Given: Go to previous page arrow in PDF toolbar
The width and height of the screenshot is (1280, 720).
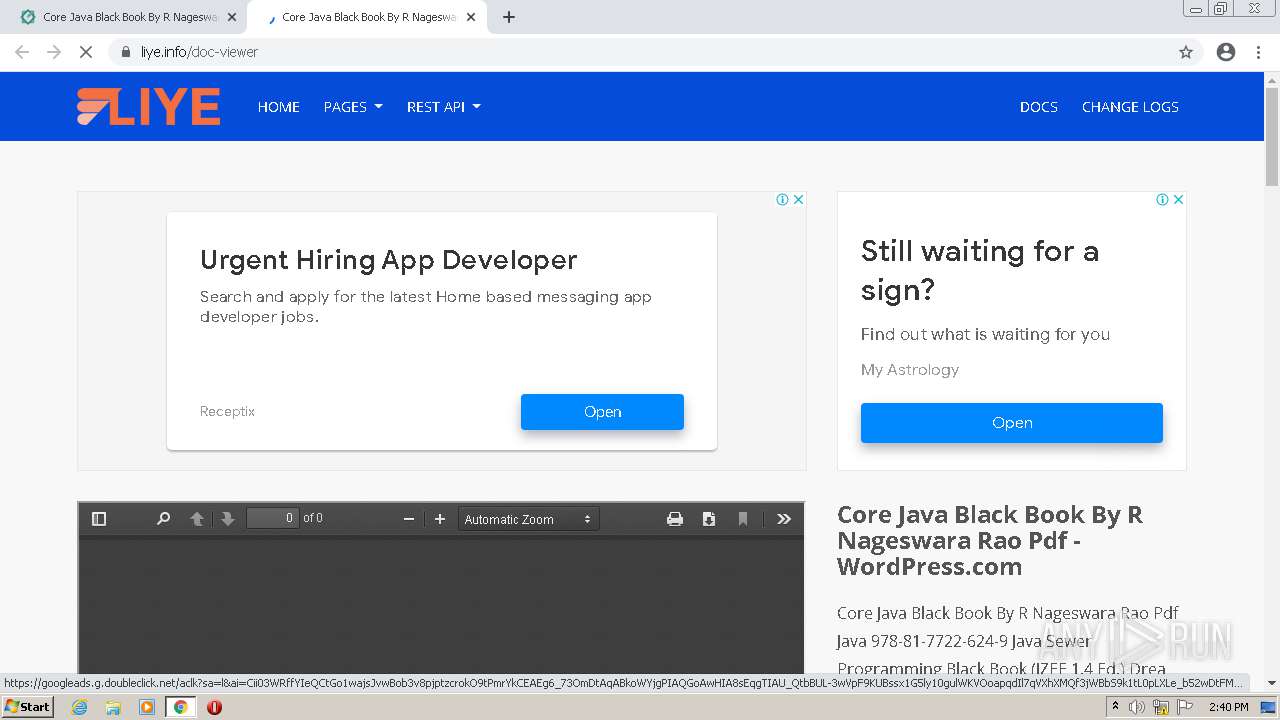Looking at the screenshot, I should click(x=197, y=518).
